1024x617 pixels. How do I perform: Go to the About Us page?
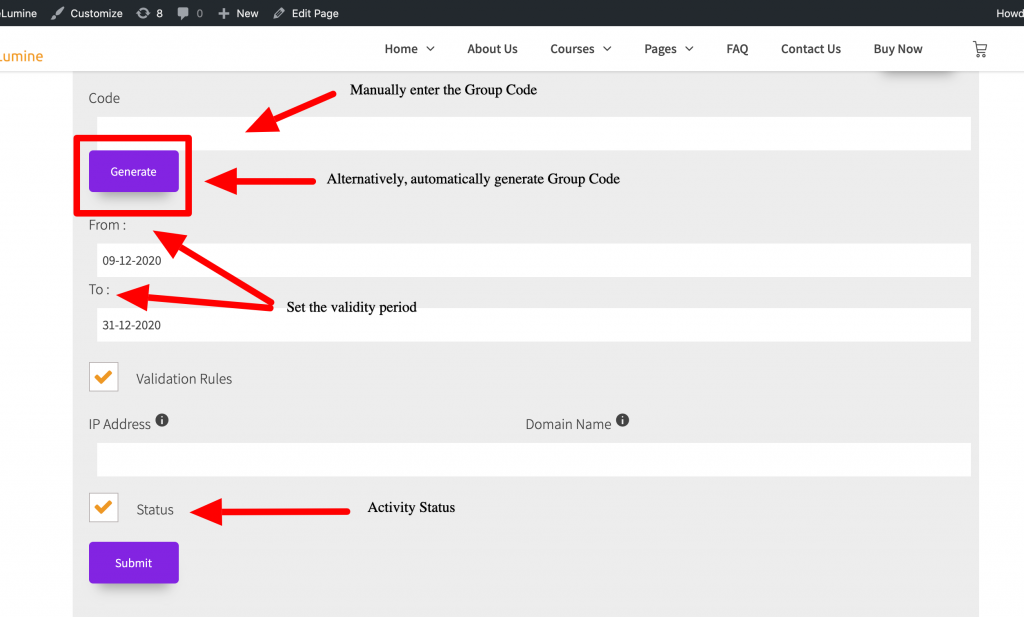492,49
